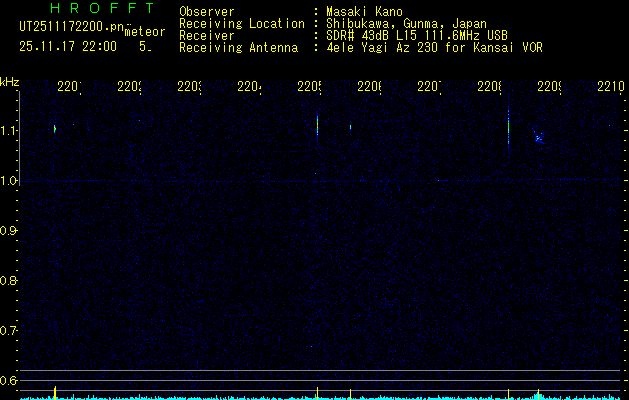Click the yellow bottom marker below the 2209 cluster

(538, 394)
